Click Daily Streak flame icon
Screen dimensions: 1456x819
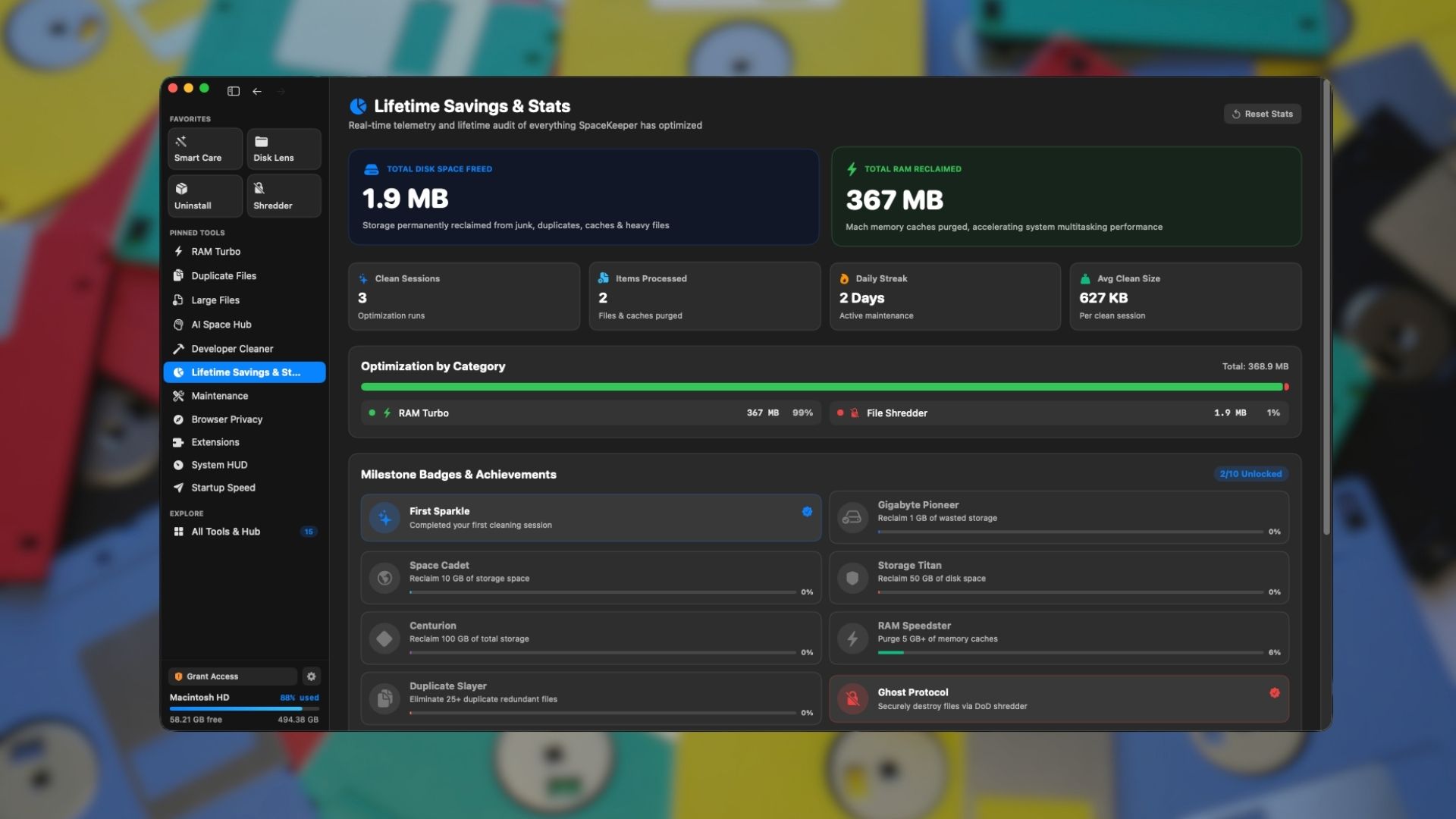[x=844, y=279]
